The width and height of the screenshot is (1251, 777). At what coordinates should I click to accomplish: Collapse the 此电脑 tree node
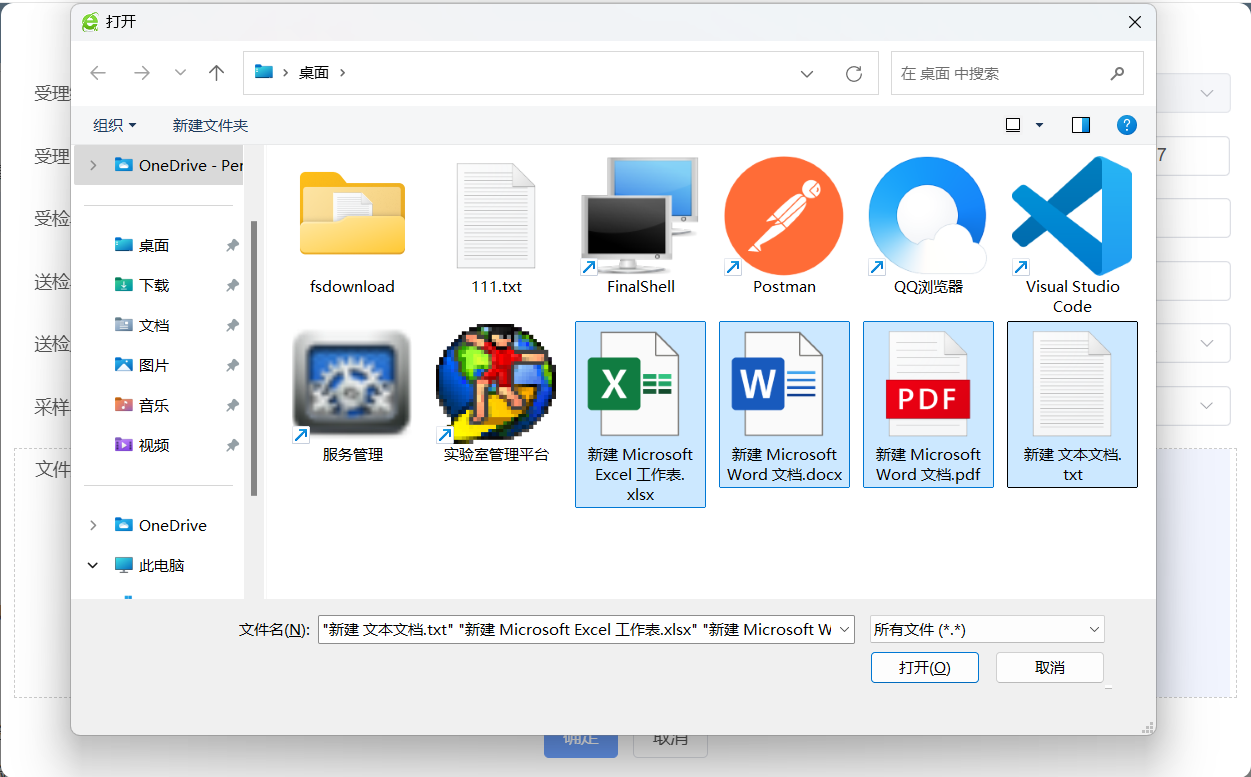pyautogui.click(x=93, y=565)
